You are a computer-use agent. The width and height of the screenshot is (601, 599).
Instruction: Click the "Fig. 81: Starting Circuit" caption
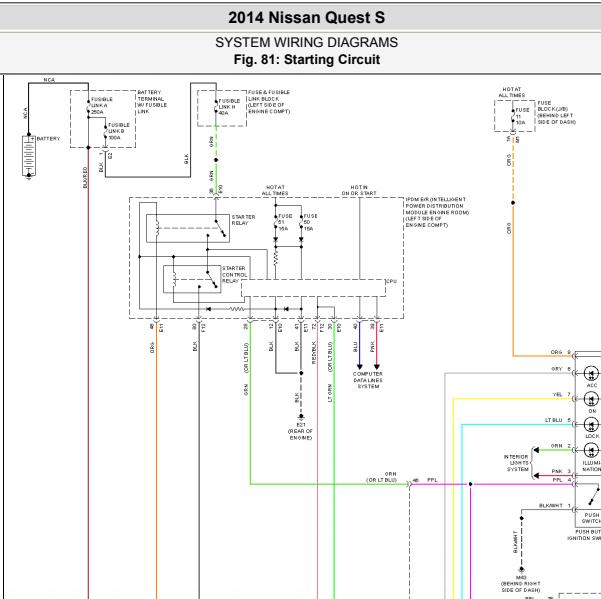(307, 59)
